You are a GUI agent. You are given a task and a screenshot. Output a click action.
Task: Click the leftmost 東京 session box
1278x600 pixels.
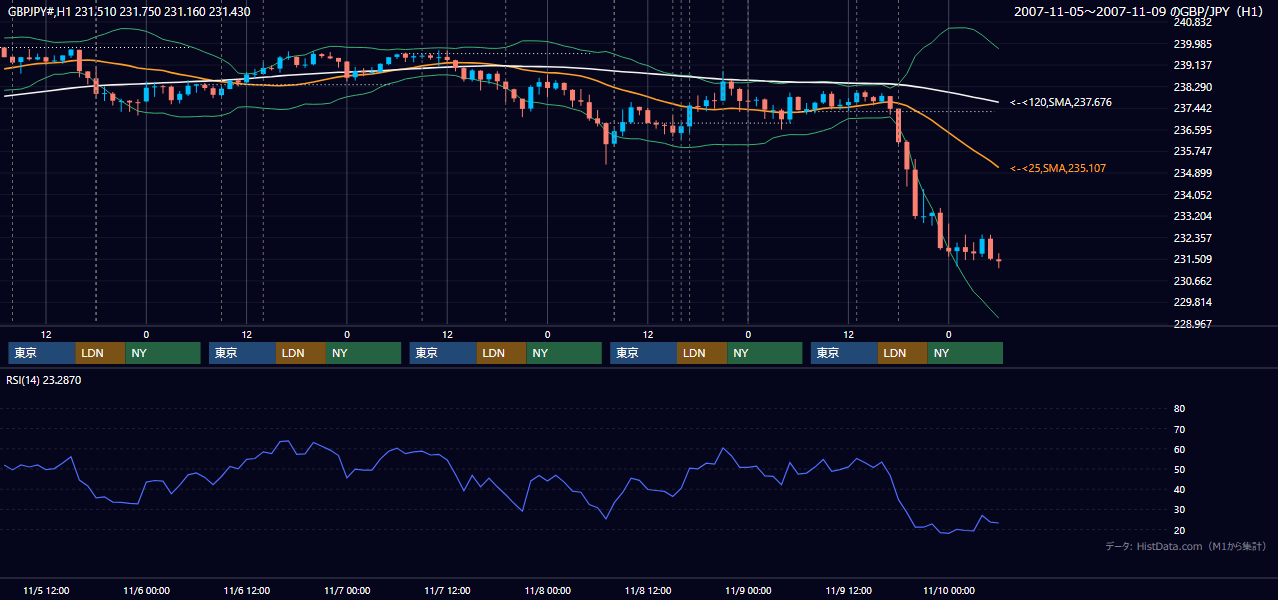pos(42,353)
